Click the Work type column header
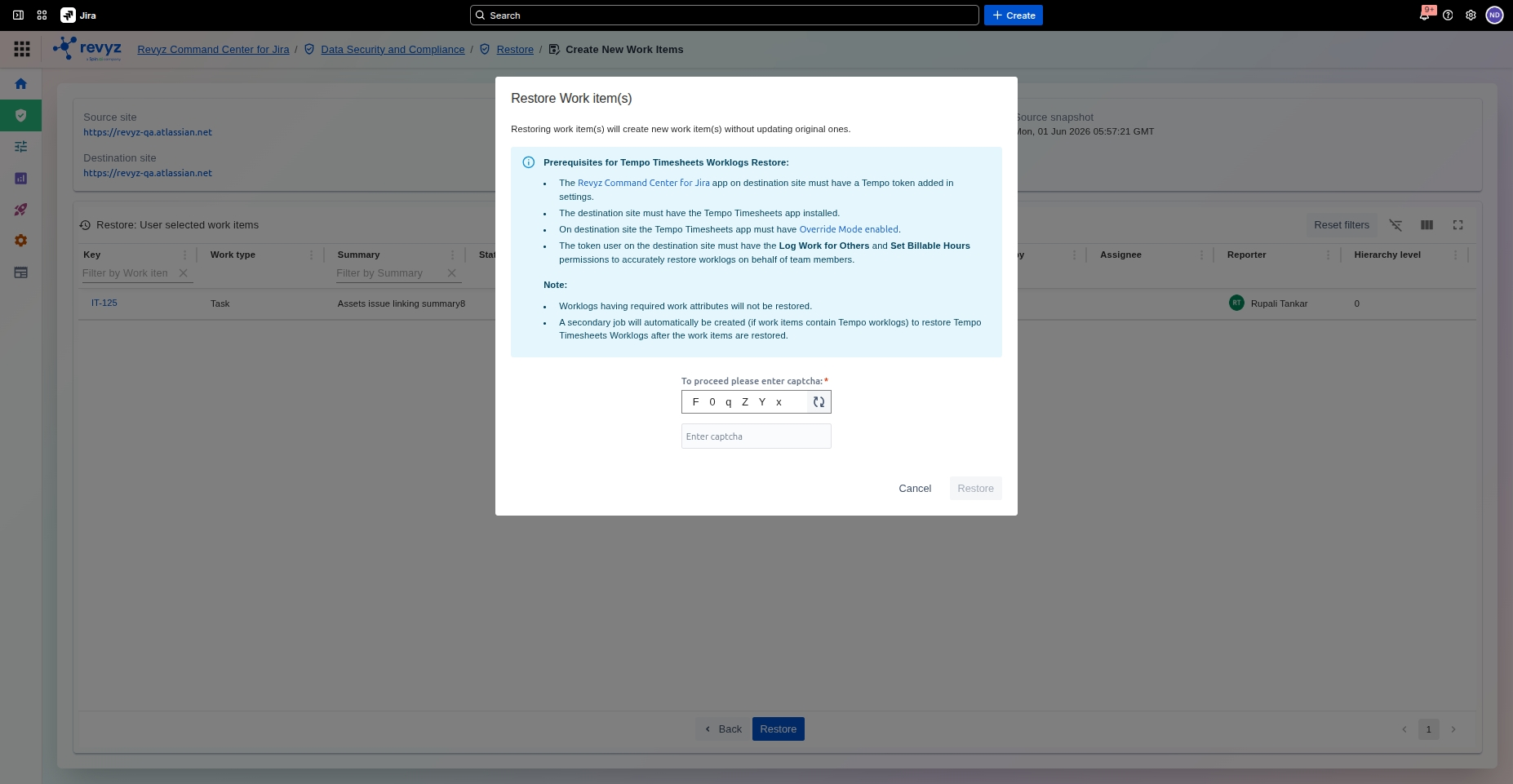The image size is (1513, 784). tap(233, 255)
